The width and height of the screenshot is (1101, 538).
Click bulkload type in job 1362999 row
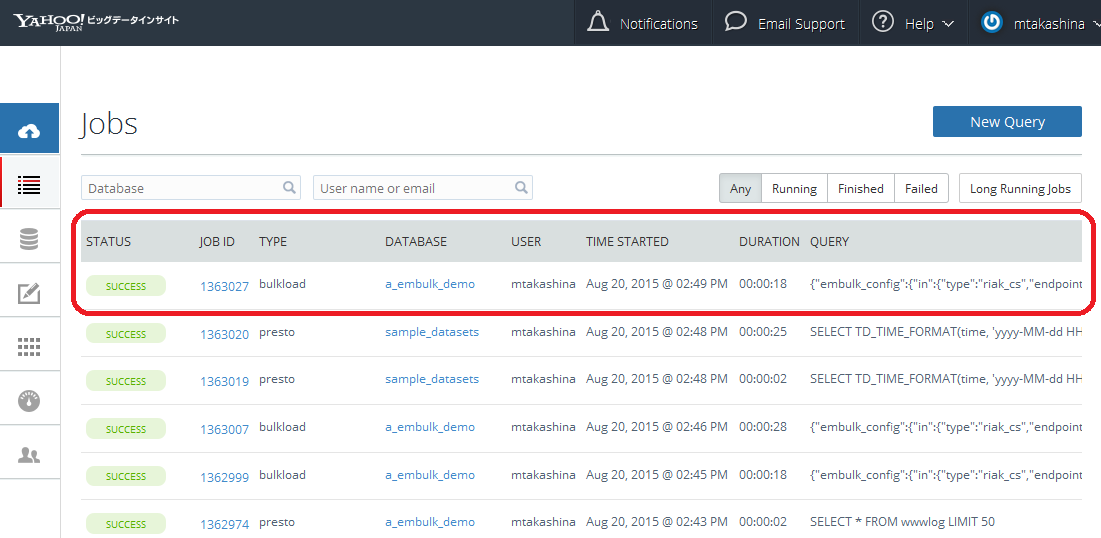(282, 475)
